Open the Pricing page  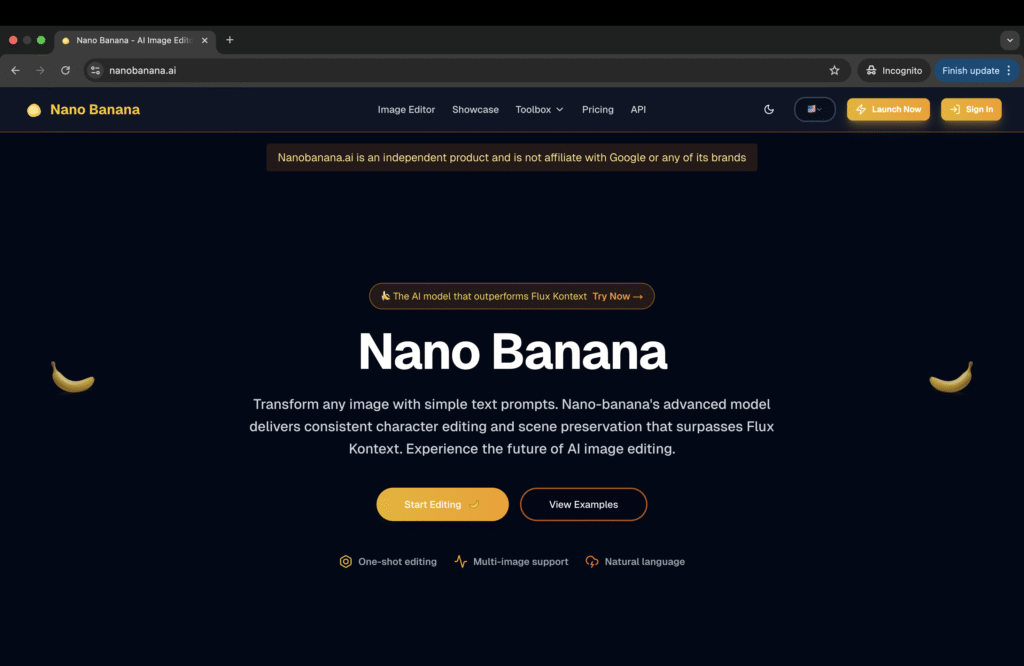(598, 110)
